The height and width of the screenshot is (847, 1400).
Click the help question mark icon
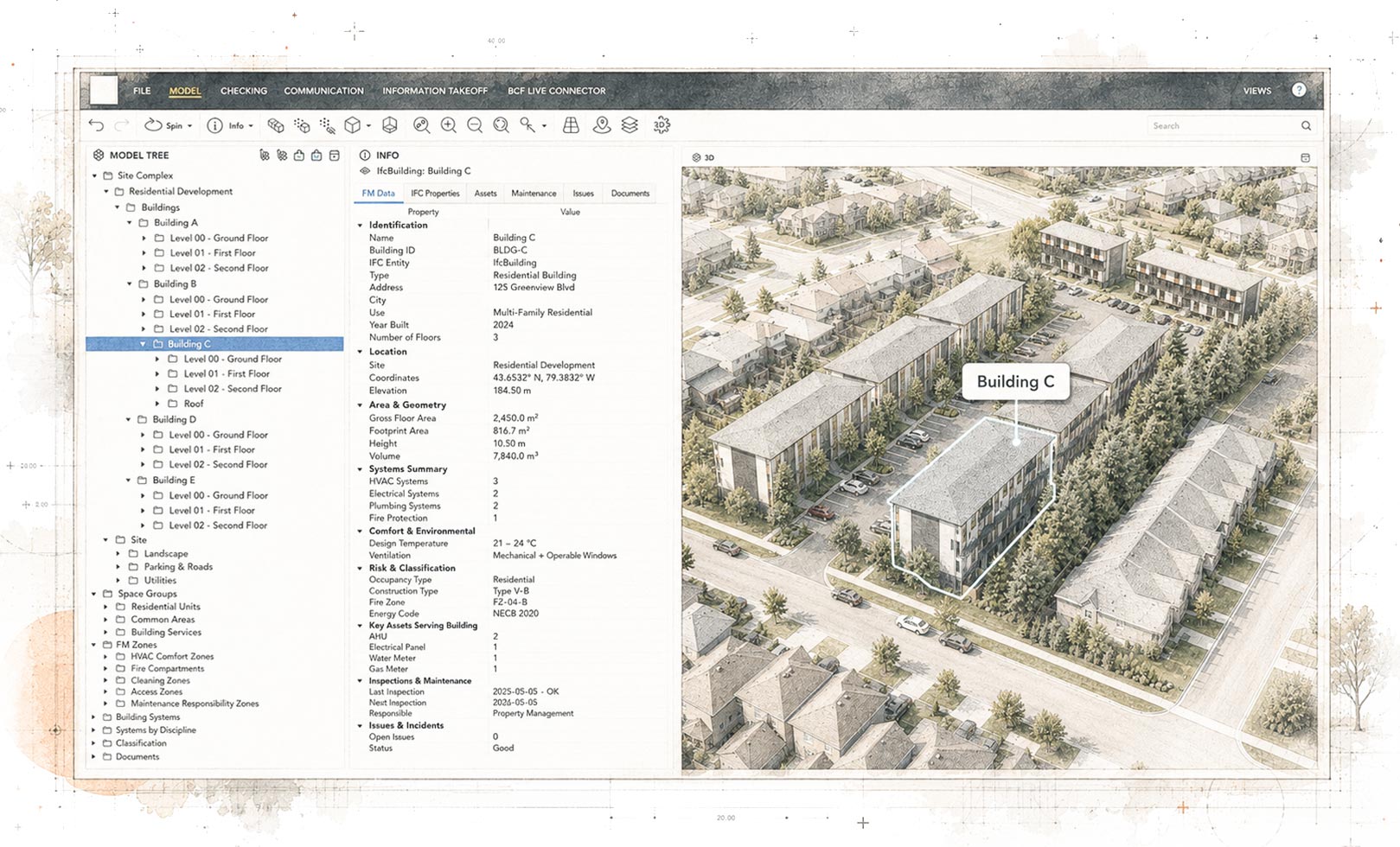[x=1299, y=90]
